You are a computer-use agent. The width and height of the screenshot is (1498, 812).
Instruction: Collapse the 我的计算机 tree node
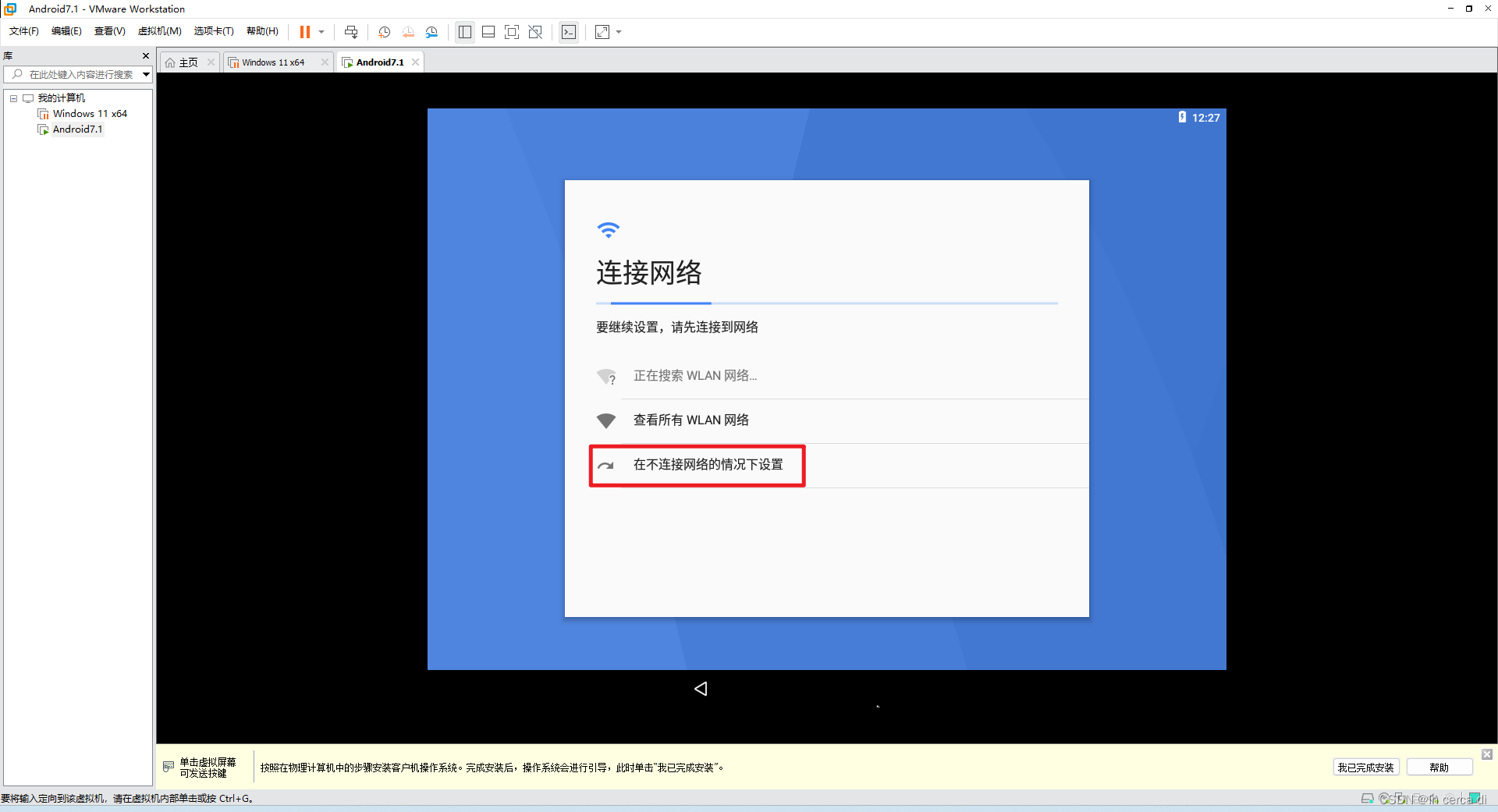13,98
